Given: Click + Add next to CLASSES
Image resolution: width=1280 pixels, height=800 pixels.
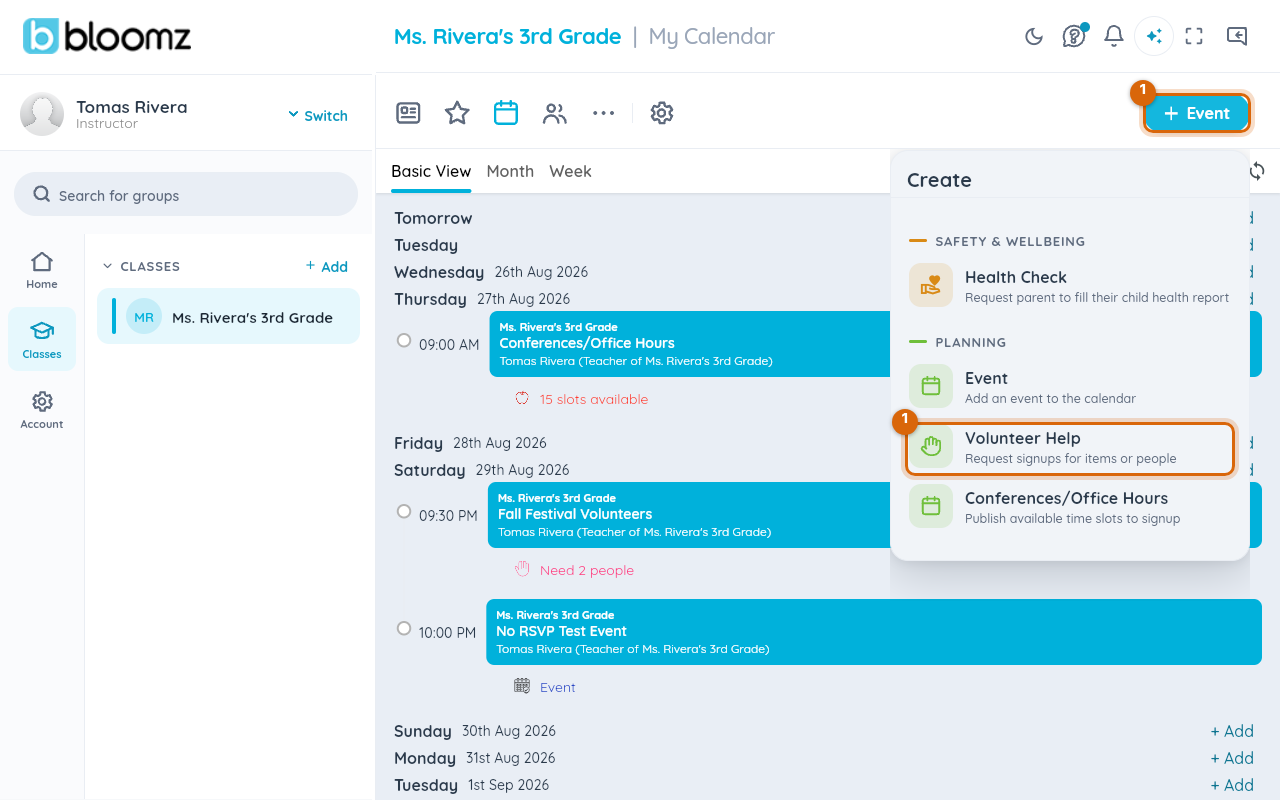Looking at the screenshot, I should 327,266.
